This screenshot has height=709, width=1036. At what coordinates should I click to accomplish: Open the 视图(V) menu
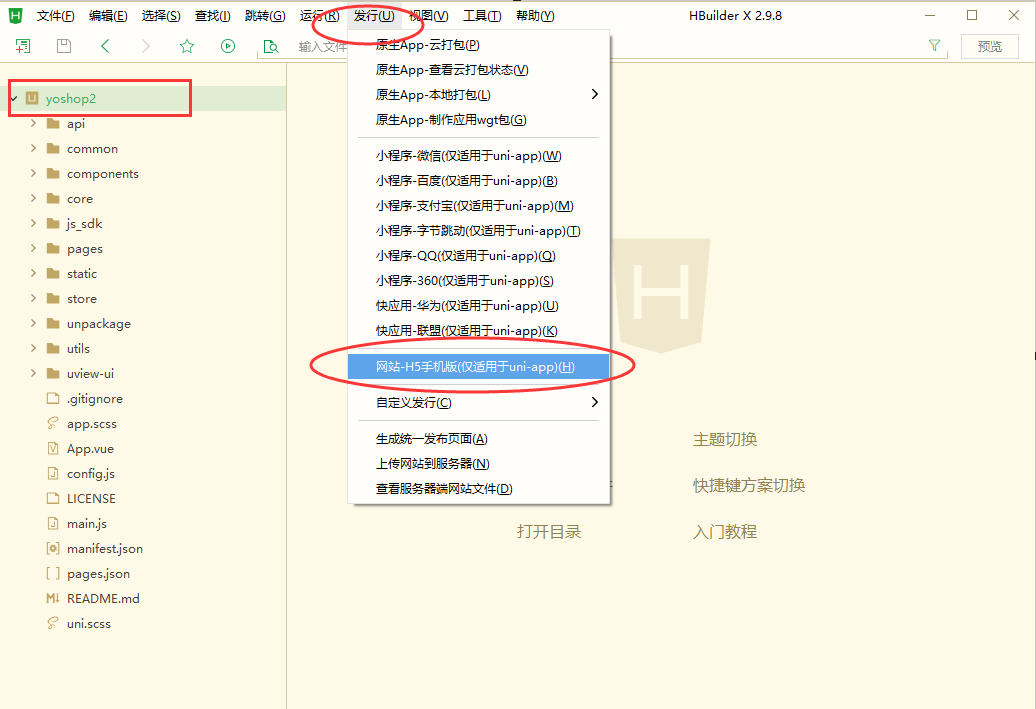click(429, 16)
